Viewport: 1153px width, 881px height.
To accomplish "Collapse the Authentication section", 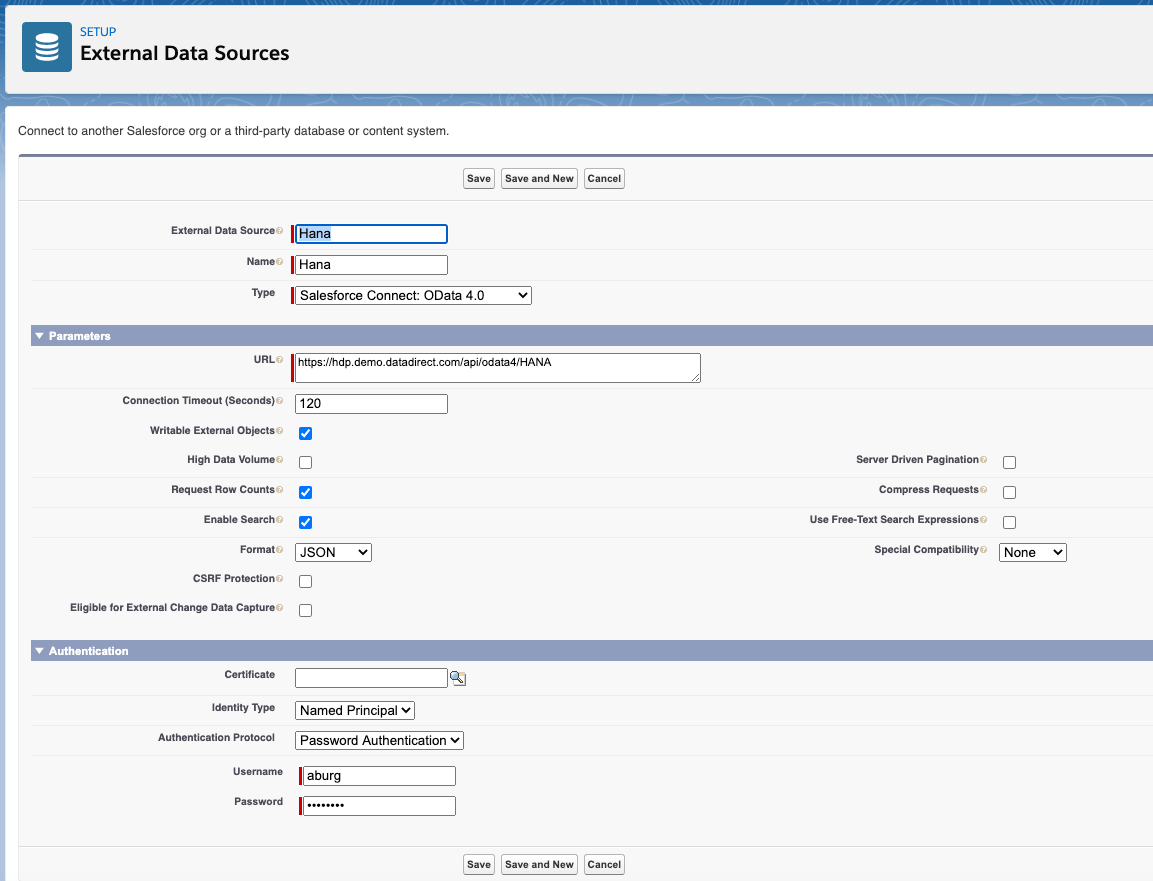I will tap(40, 651).
